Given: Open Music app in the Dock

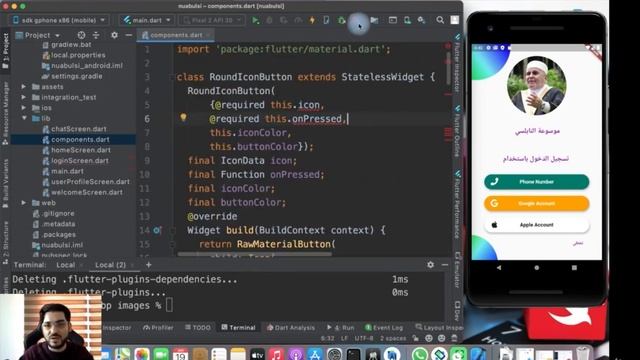Looking at the screenshot, I should tap(276, 353).
